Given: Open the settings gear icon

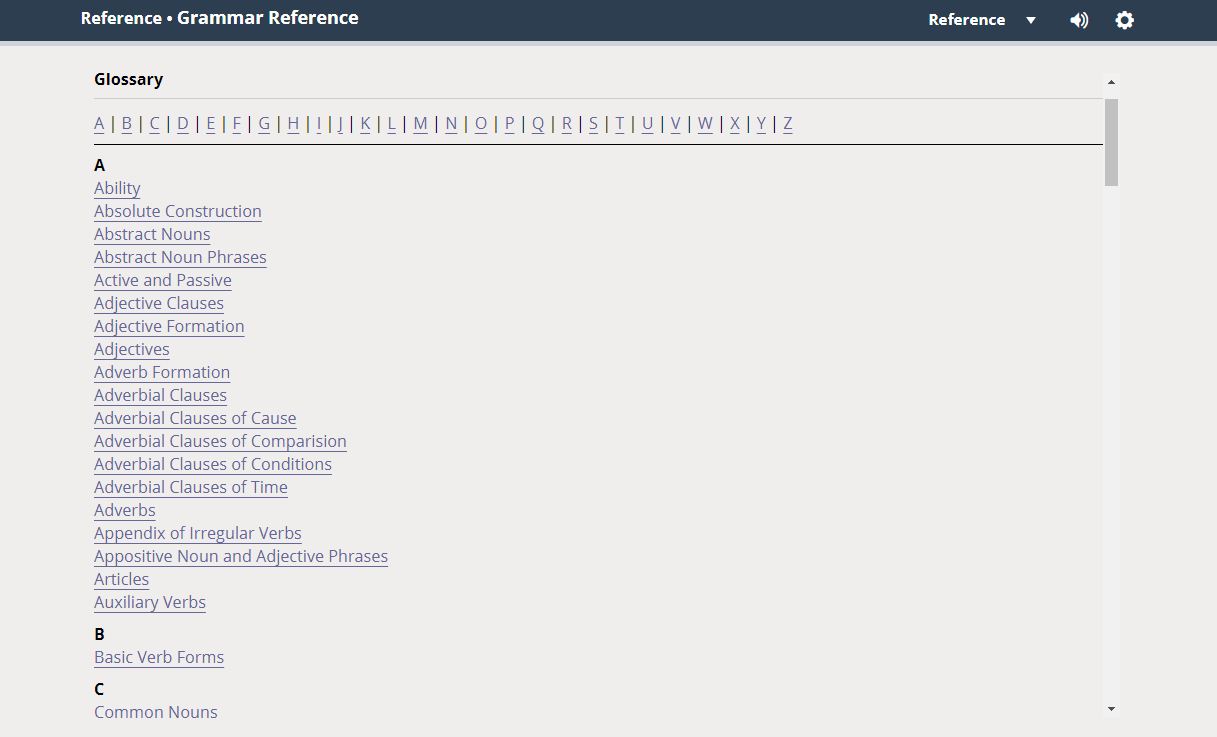Looking at the screenshot, I should (1124, 20).
